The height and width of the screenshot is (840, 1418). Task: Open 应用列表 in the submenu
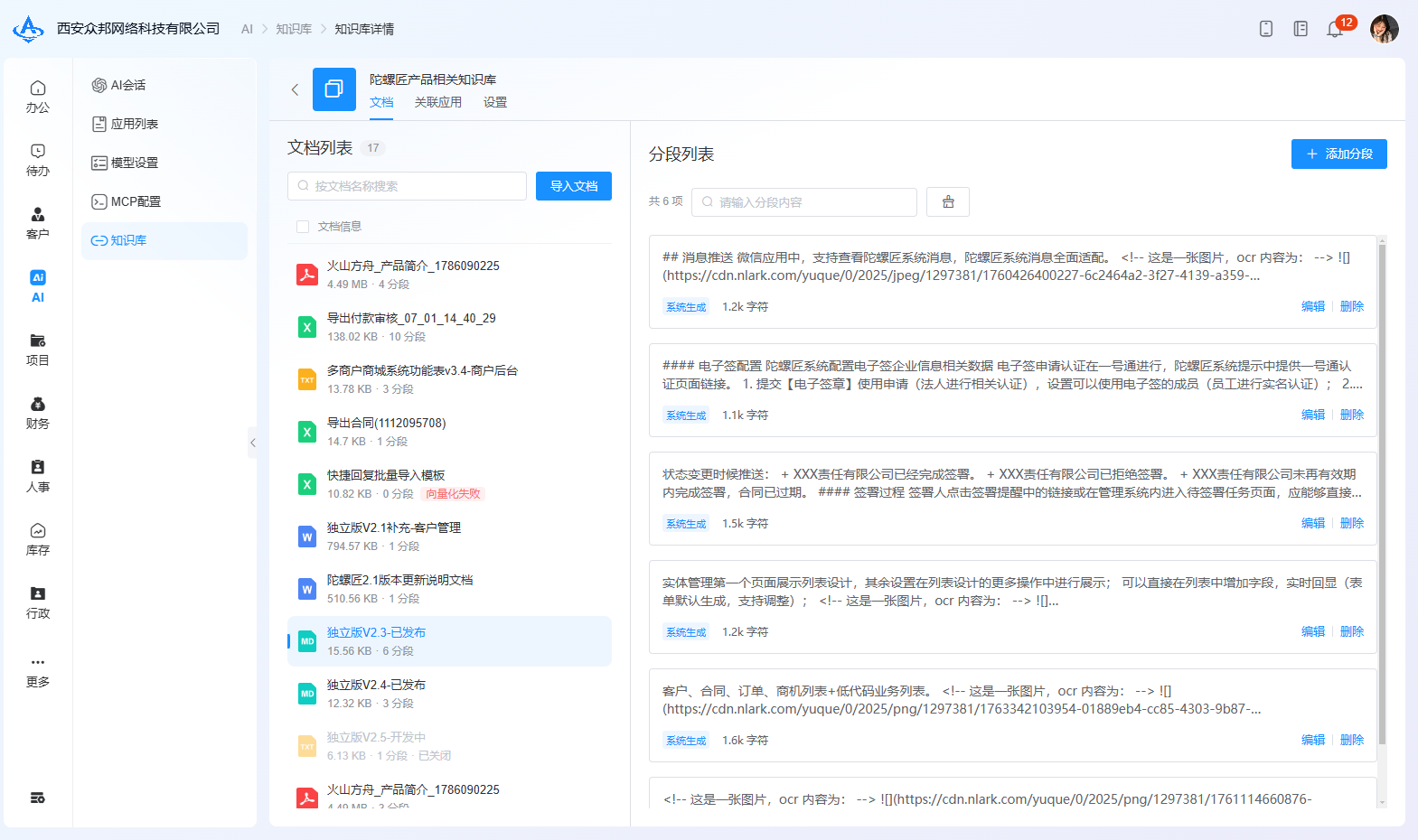(x=164, y=124)
